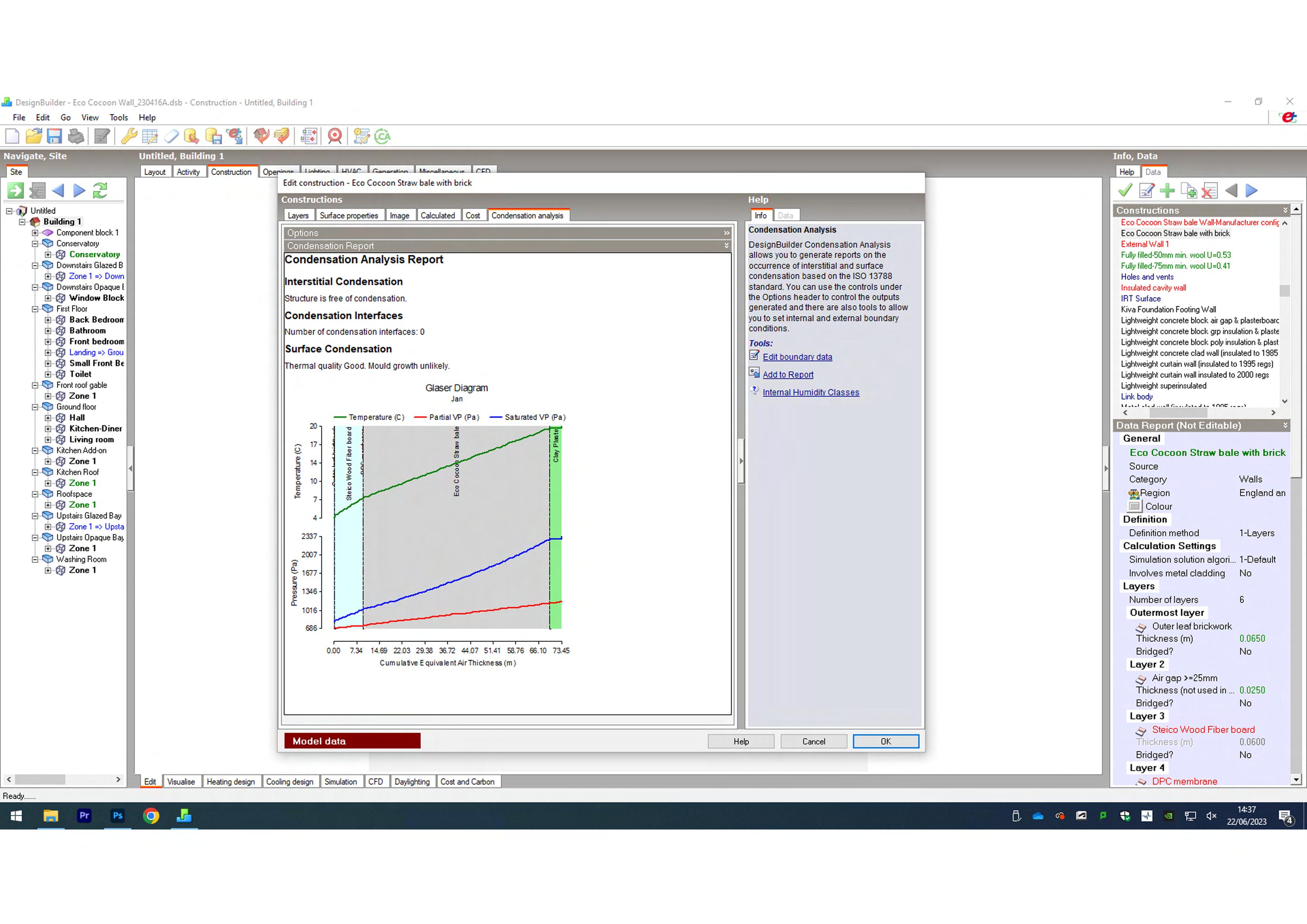Image resolution: width=1307 pixels, height=924 pixels.
Task: Click the Constructions list vertical scrollbar thumb
Action: click(1285, 291)
